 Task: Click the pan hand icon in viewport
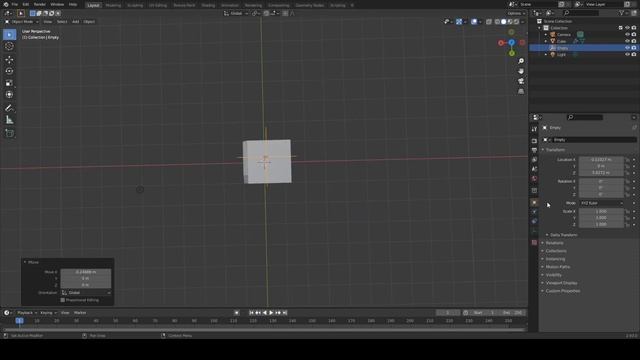click(x=521, y=71)
